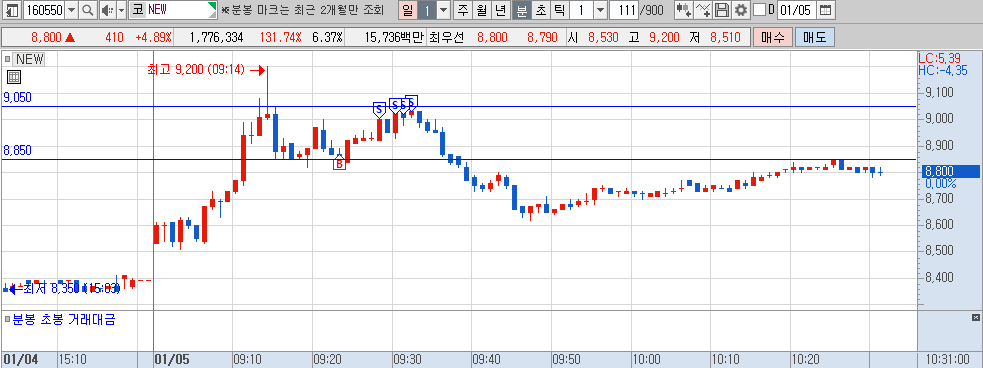Click the 최우선 best quote label

[446, 38]
